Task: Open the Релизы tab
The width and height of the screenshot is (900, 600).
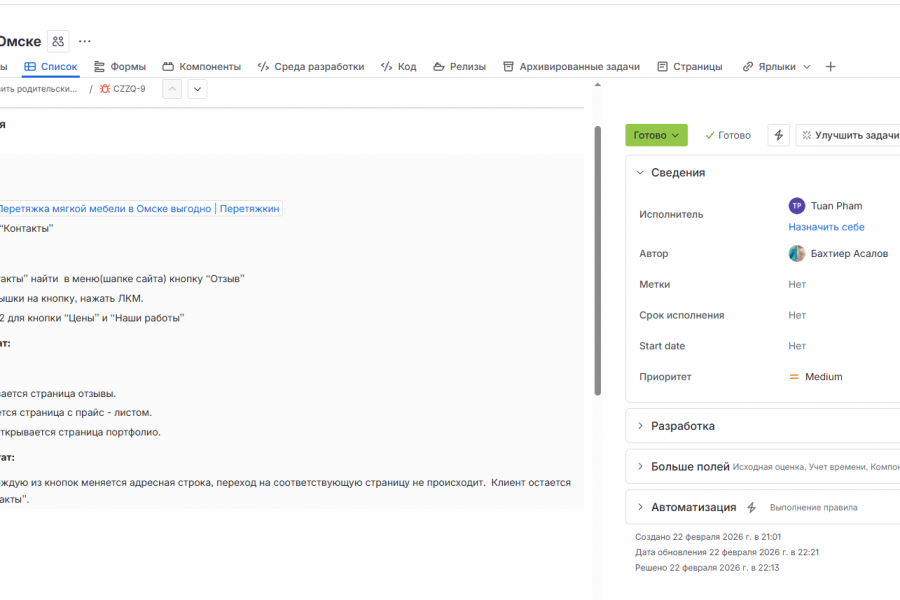Action: pos(460,67)
